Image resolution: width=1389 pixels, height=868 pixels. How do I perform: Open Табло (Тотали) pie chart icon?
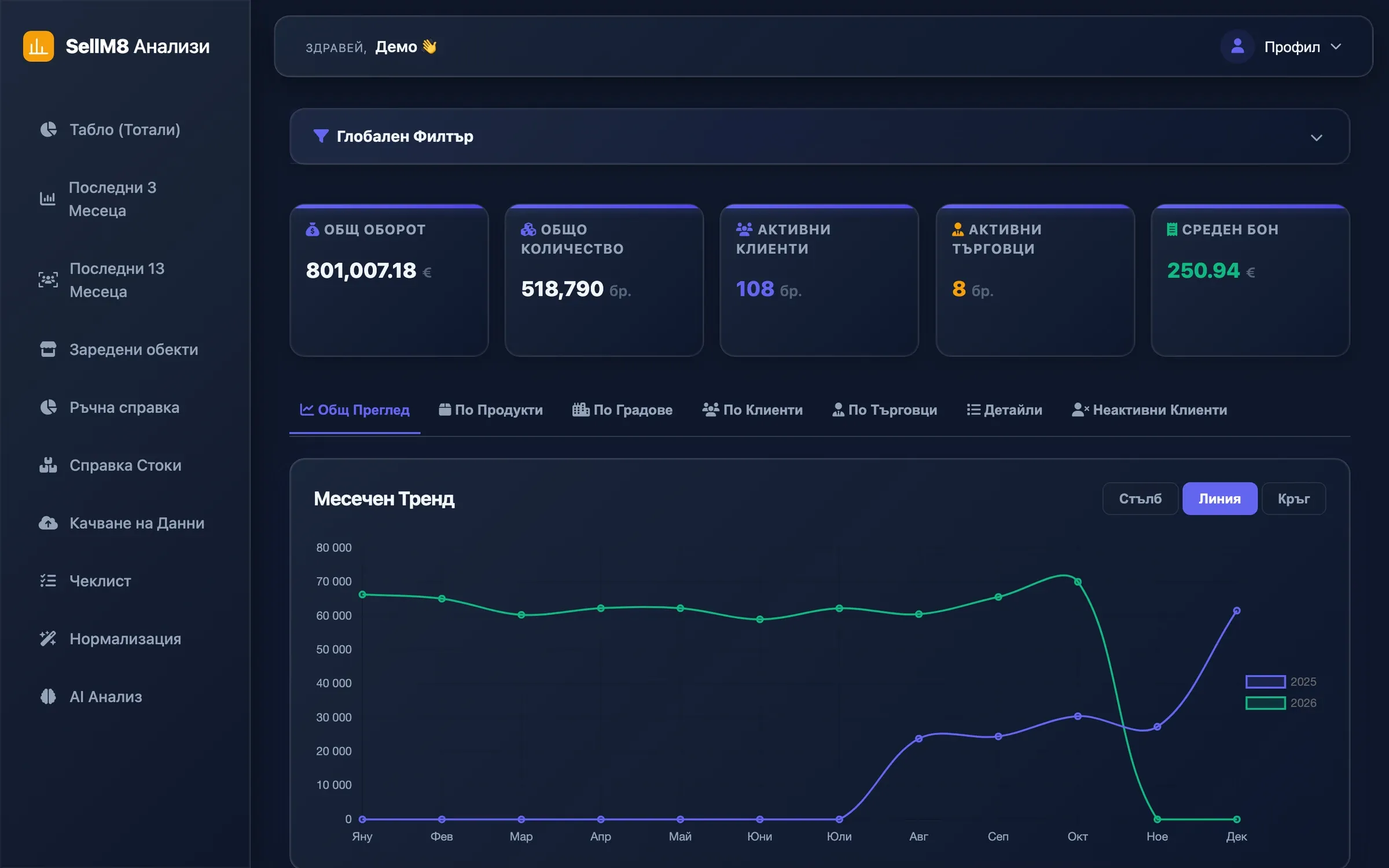[49, 129]
